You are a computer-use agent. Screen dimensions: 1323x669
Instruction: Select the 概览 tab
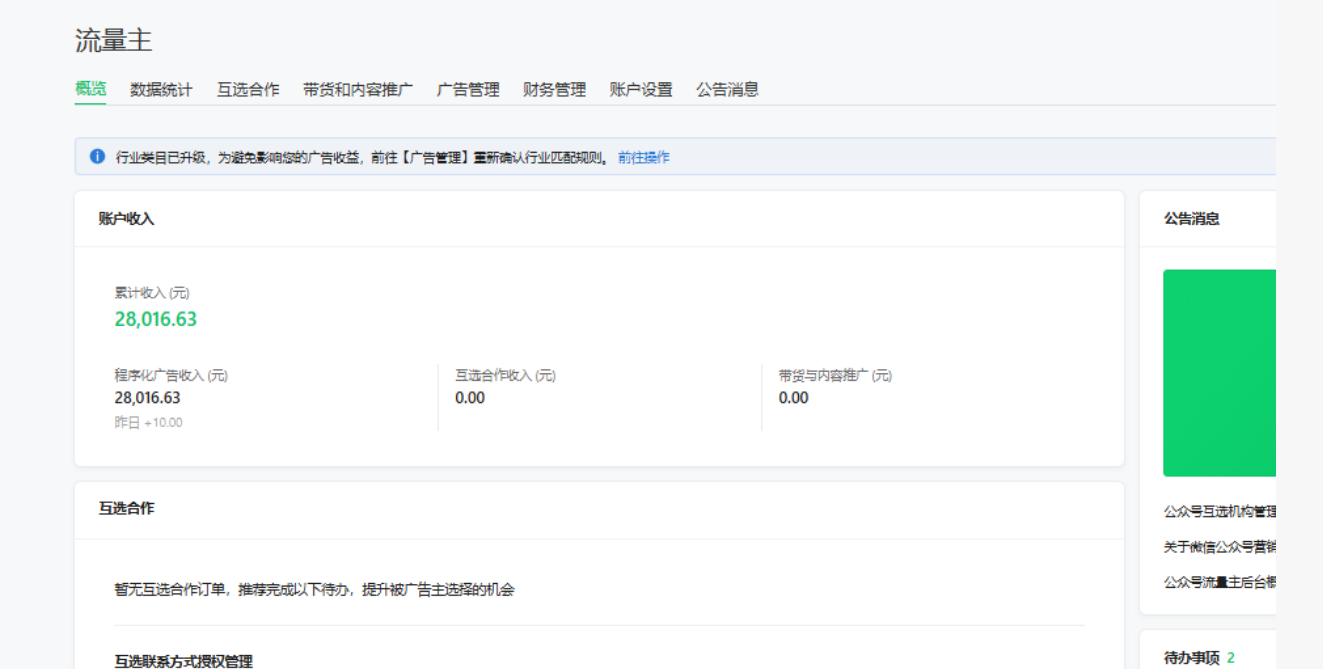point(90,89)
